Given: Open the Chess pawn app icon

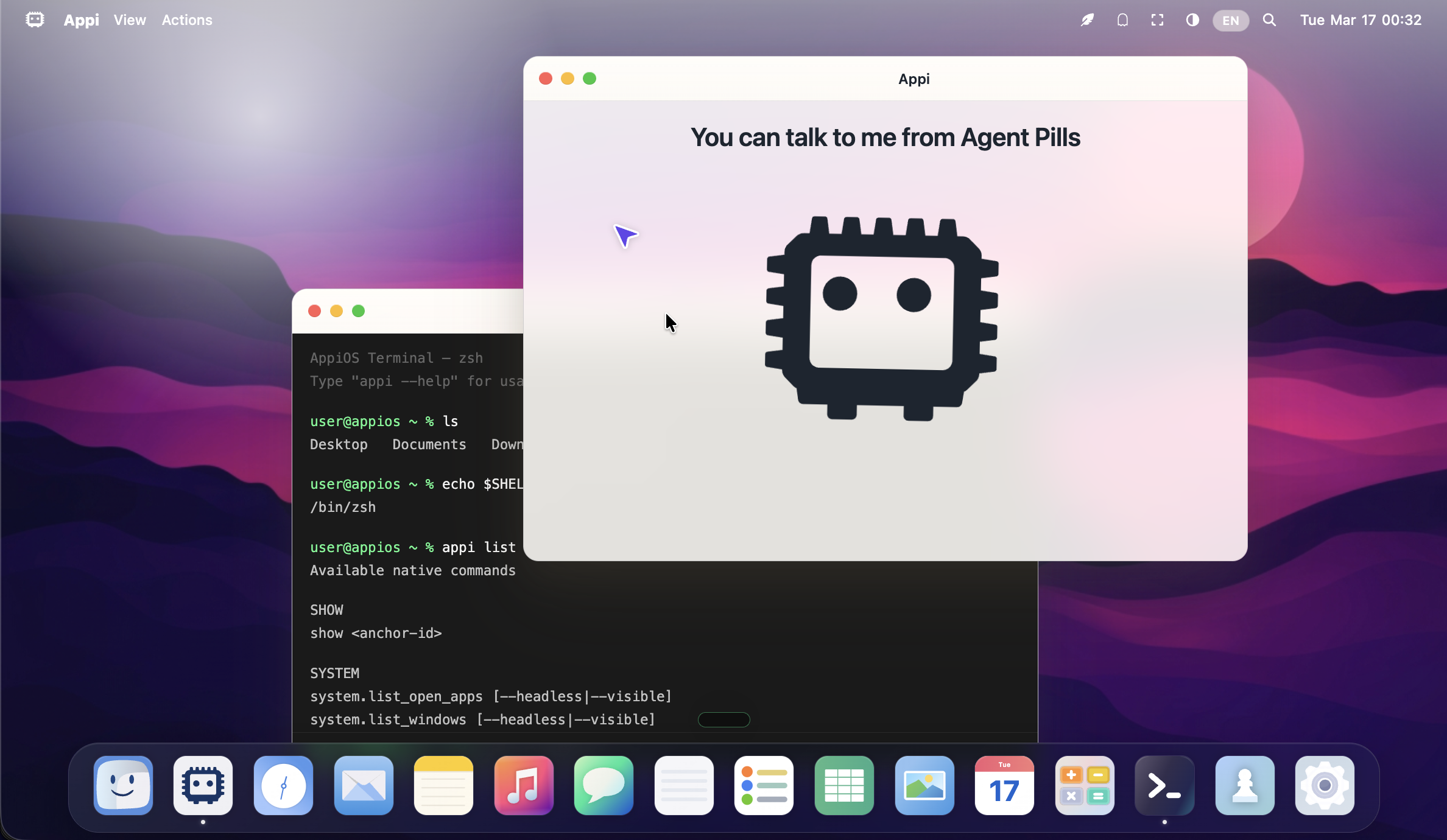Looking at the screenshot, I should click(1245, 785).
